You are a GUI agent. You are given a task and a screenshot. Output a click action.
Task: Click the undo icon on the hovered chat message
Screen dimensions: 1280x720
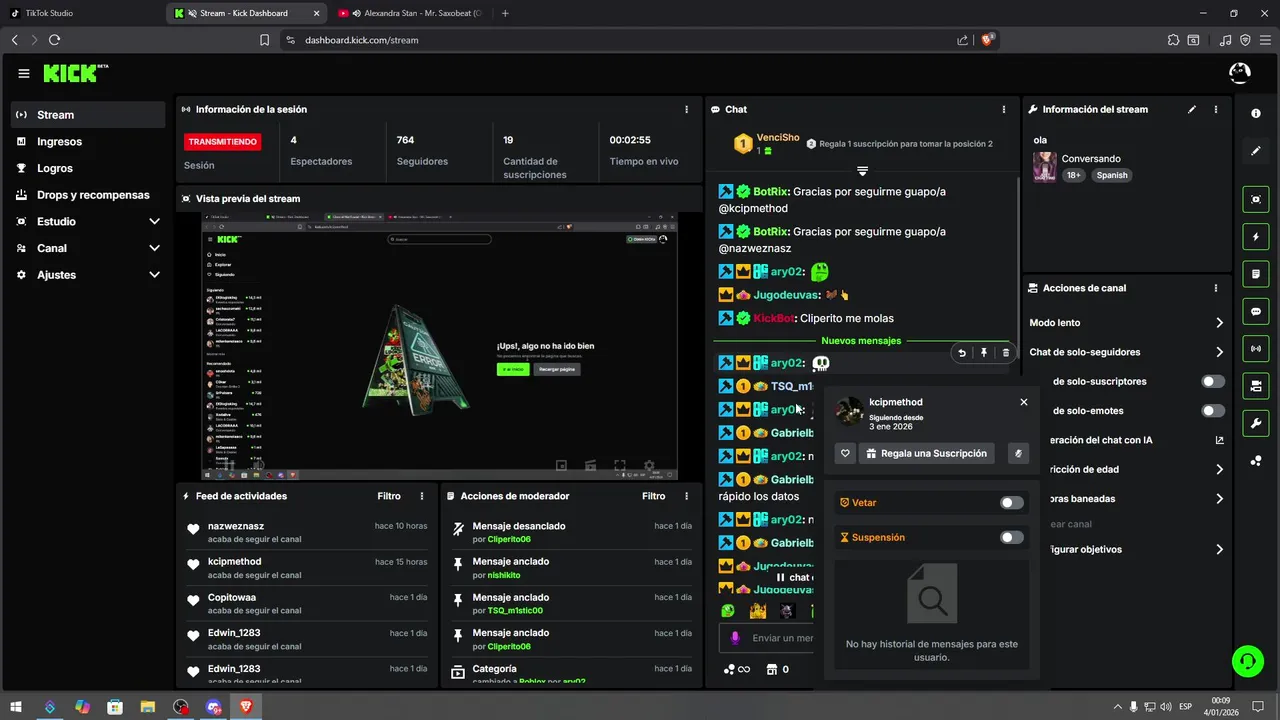click(962, 353)
